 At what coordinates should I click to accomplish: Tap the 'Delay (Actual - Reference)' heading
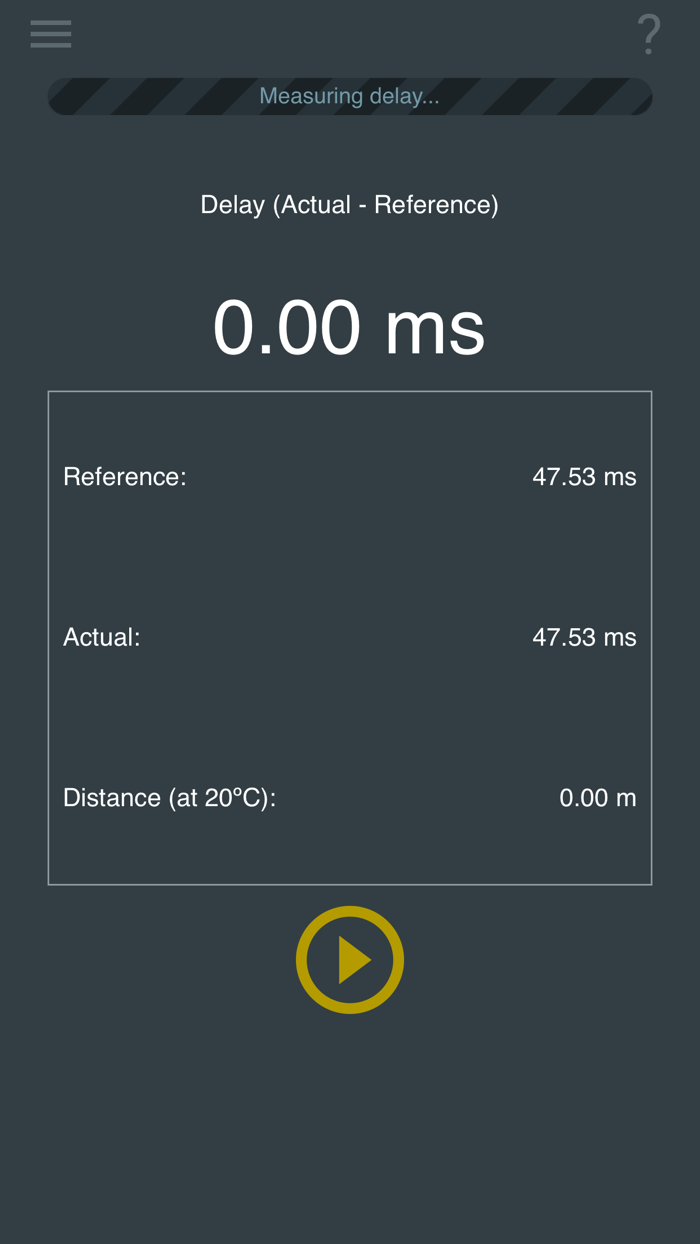pyautogui.click(x=350, y=203)
